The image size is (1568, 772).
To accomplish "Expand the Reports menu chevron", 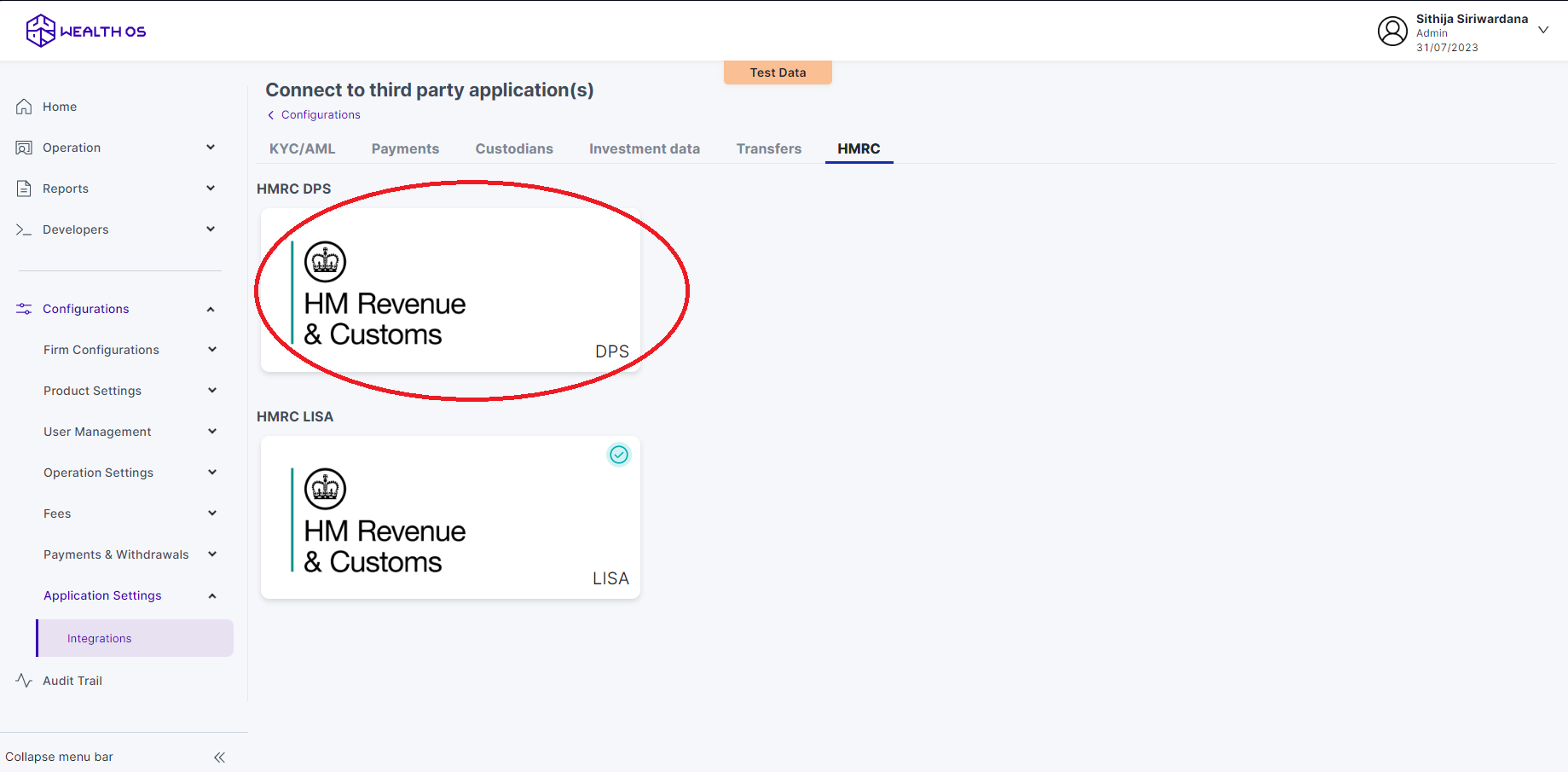I will pyautogui.click(x=211, y=189).
